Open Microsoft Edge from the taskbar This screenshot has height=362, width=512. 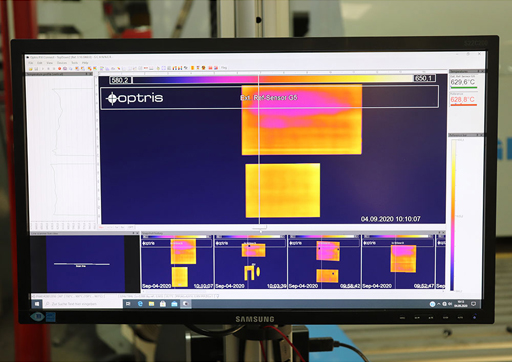[x=140, y=304]
